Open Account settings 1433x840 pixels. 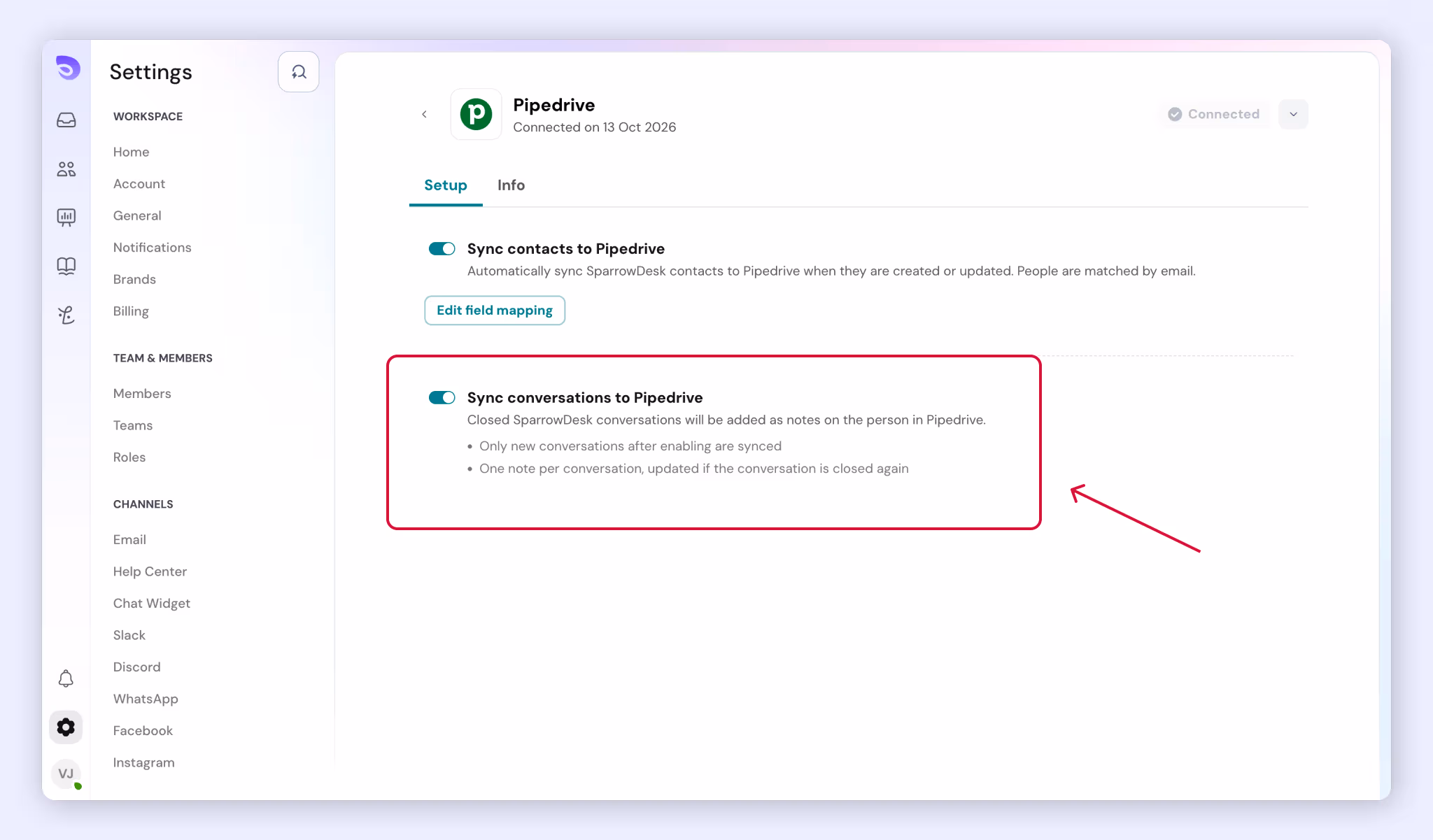click(x=139, y=184)
